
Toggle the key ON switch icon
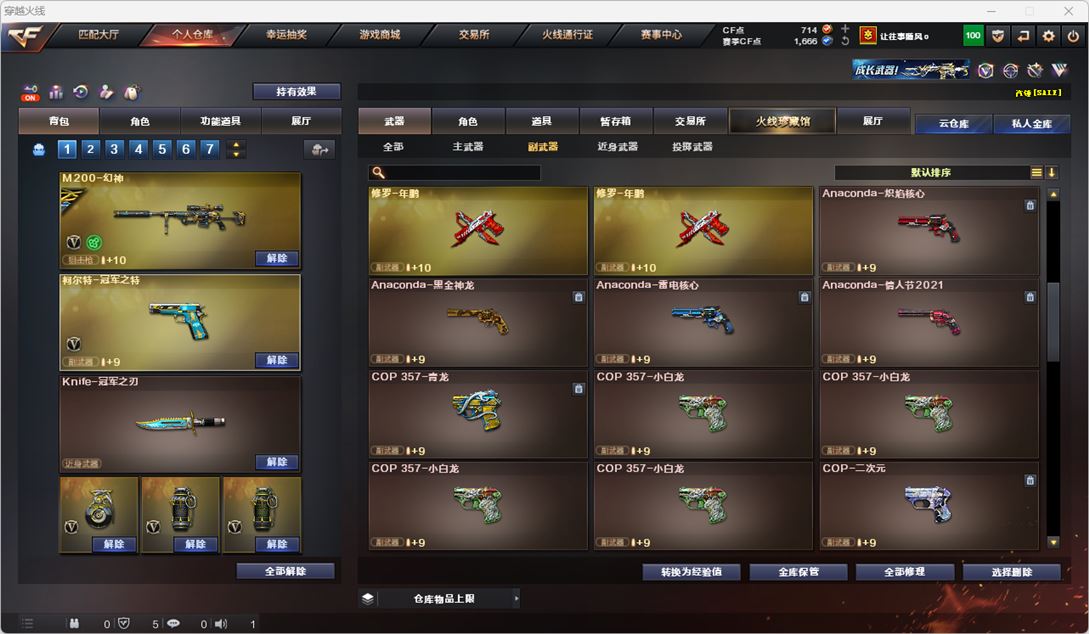pos(30,92)
